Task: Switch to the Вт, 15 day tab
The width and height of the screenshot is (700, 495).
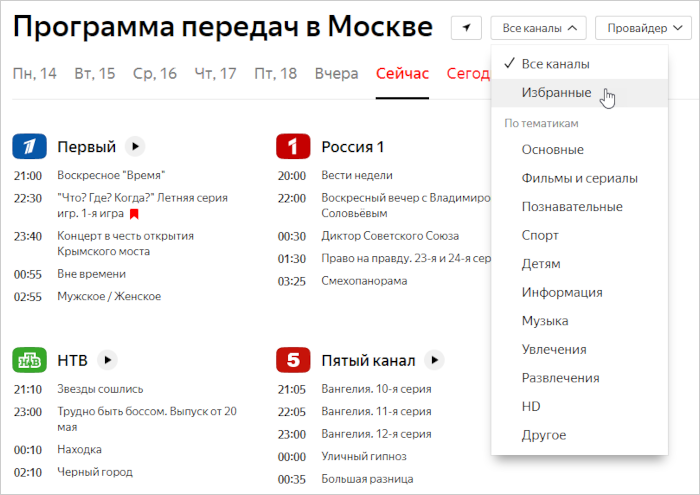Action: click(95, 73)
